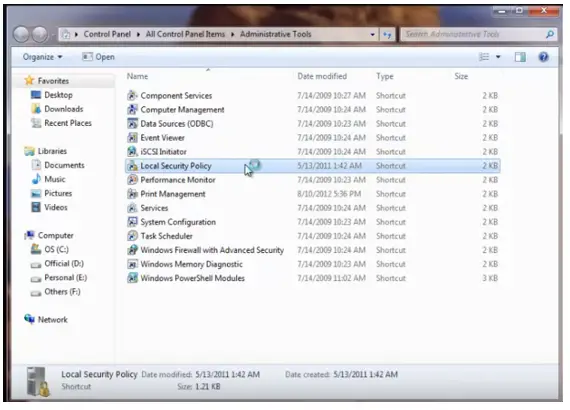The image size is (570, 410).
Task: Click the Services gear icon
Action: [x=132, y=208]
